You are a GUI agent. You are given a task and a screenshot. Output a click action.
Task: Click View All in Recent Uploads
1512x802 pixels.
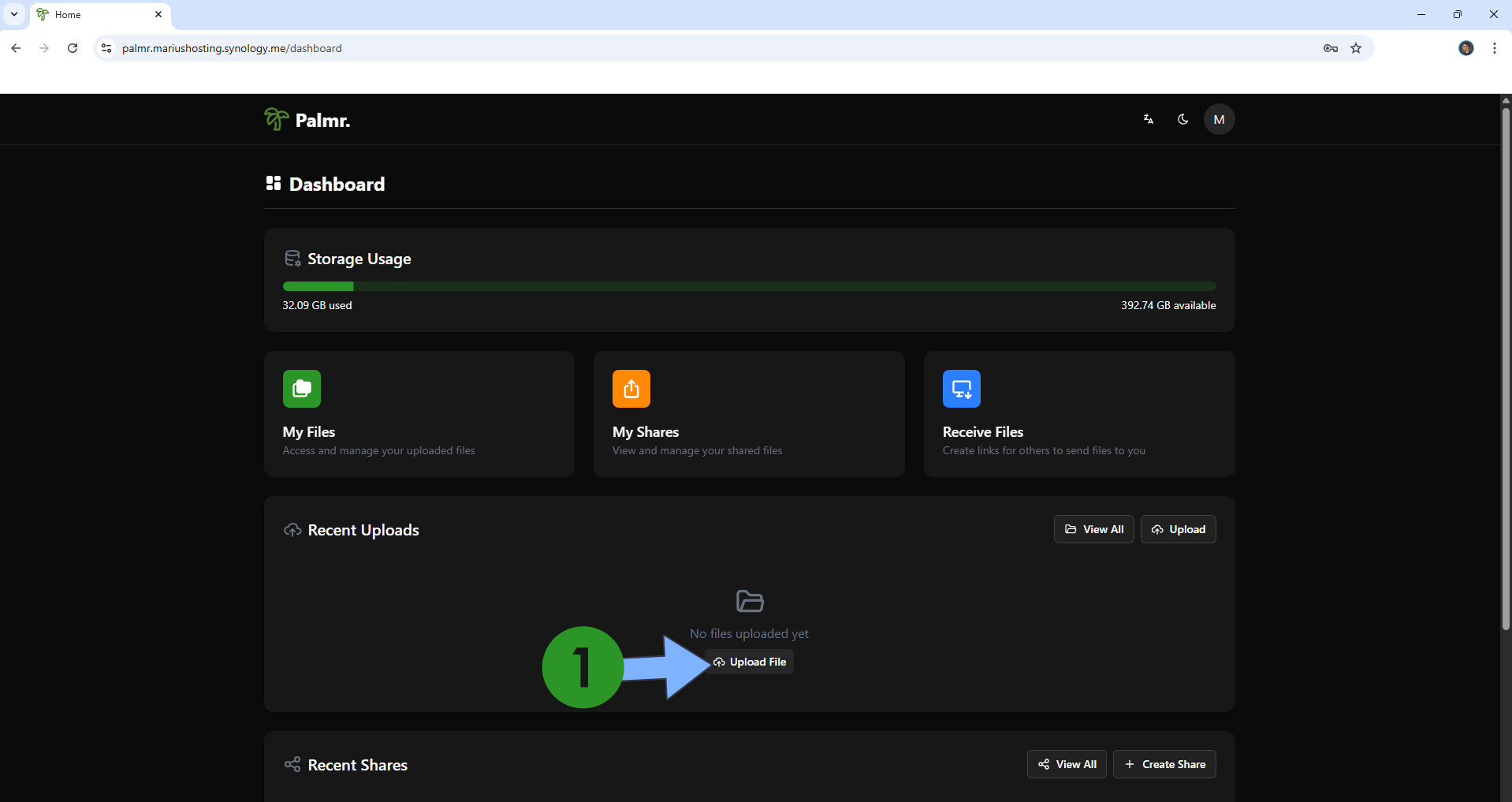(x=1094, y=529)
